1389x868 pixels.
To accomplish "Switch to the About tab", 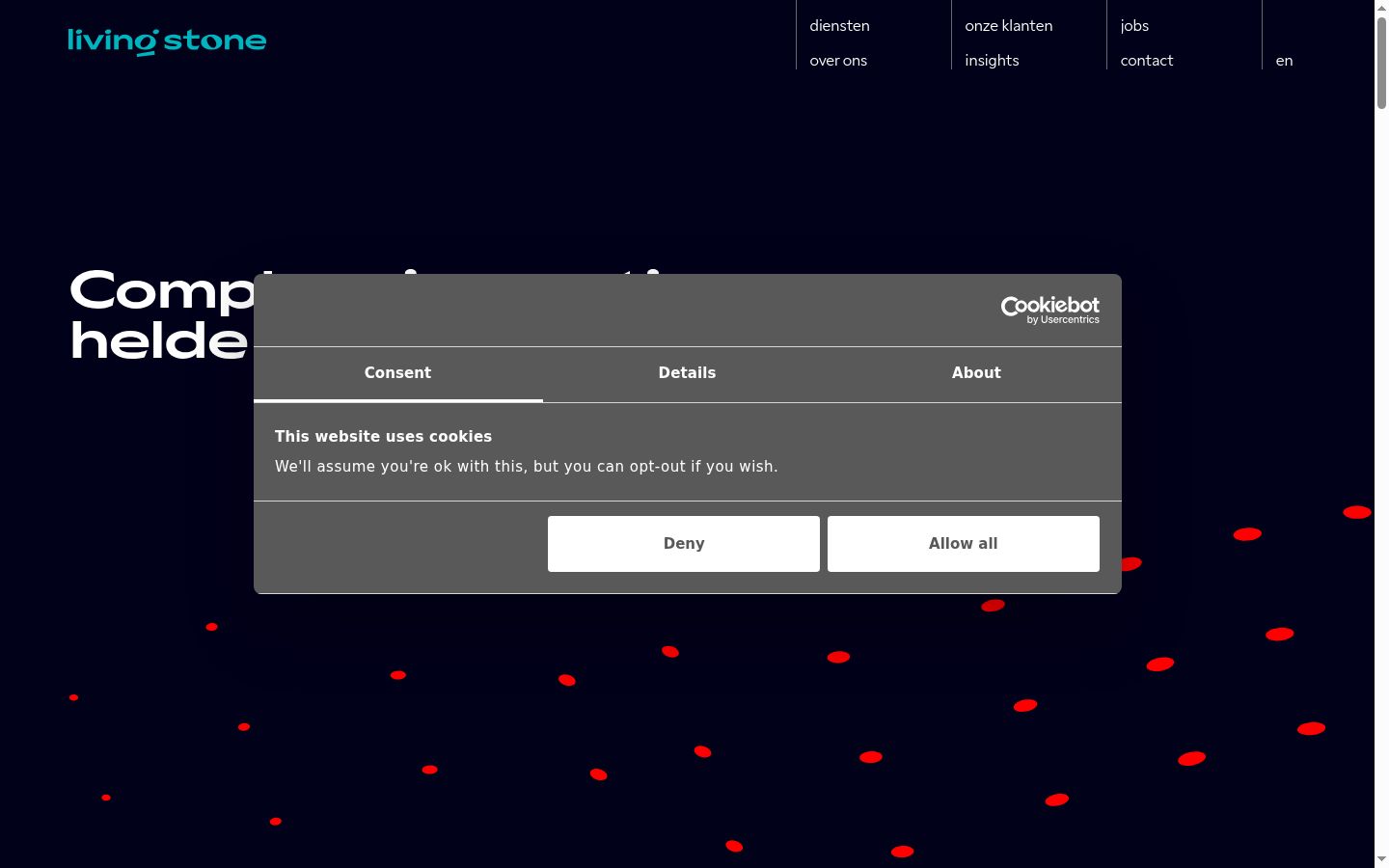I will tap(976, 373).
